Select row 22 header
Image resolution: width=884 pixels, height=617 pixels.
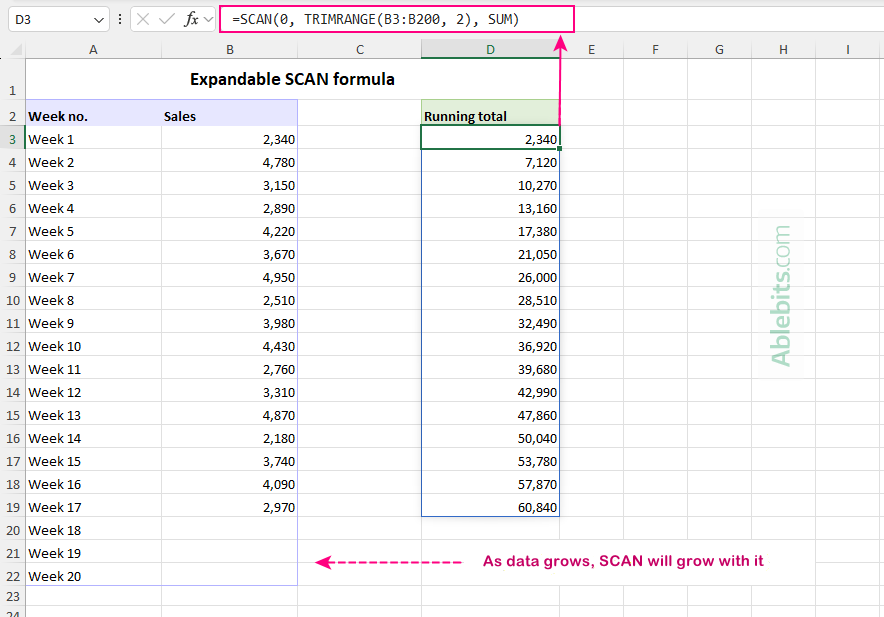(x=12, y=576)
